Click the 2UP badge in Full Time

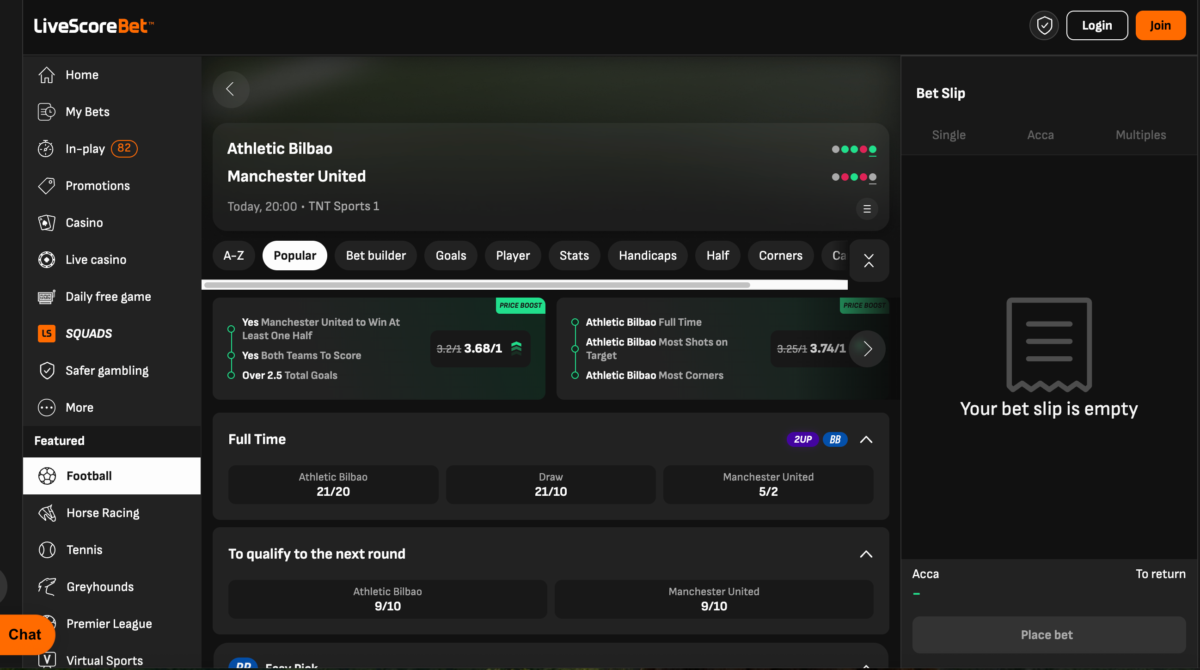[x=802, y=439]
